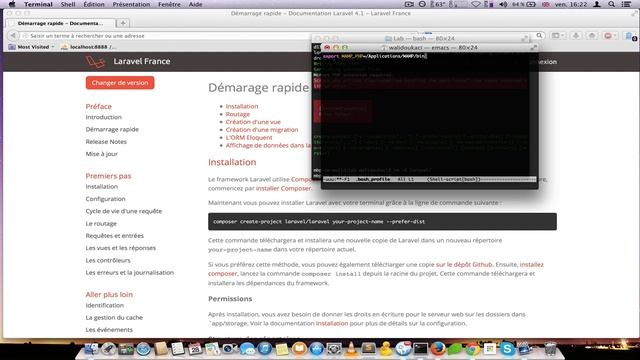Open the Présentation menu

(131, 4)
